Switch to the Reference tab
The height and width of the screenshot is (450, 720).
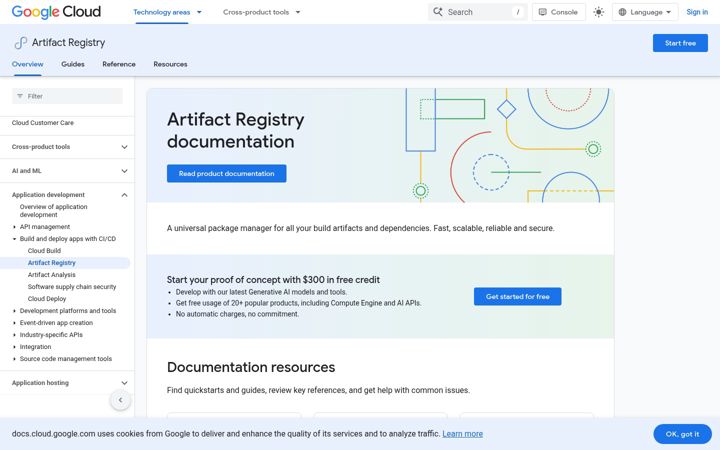119,64
